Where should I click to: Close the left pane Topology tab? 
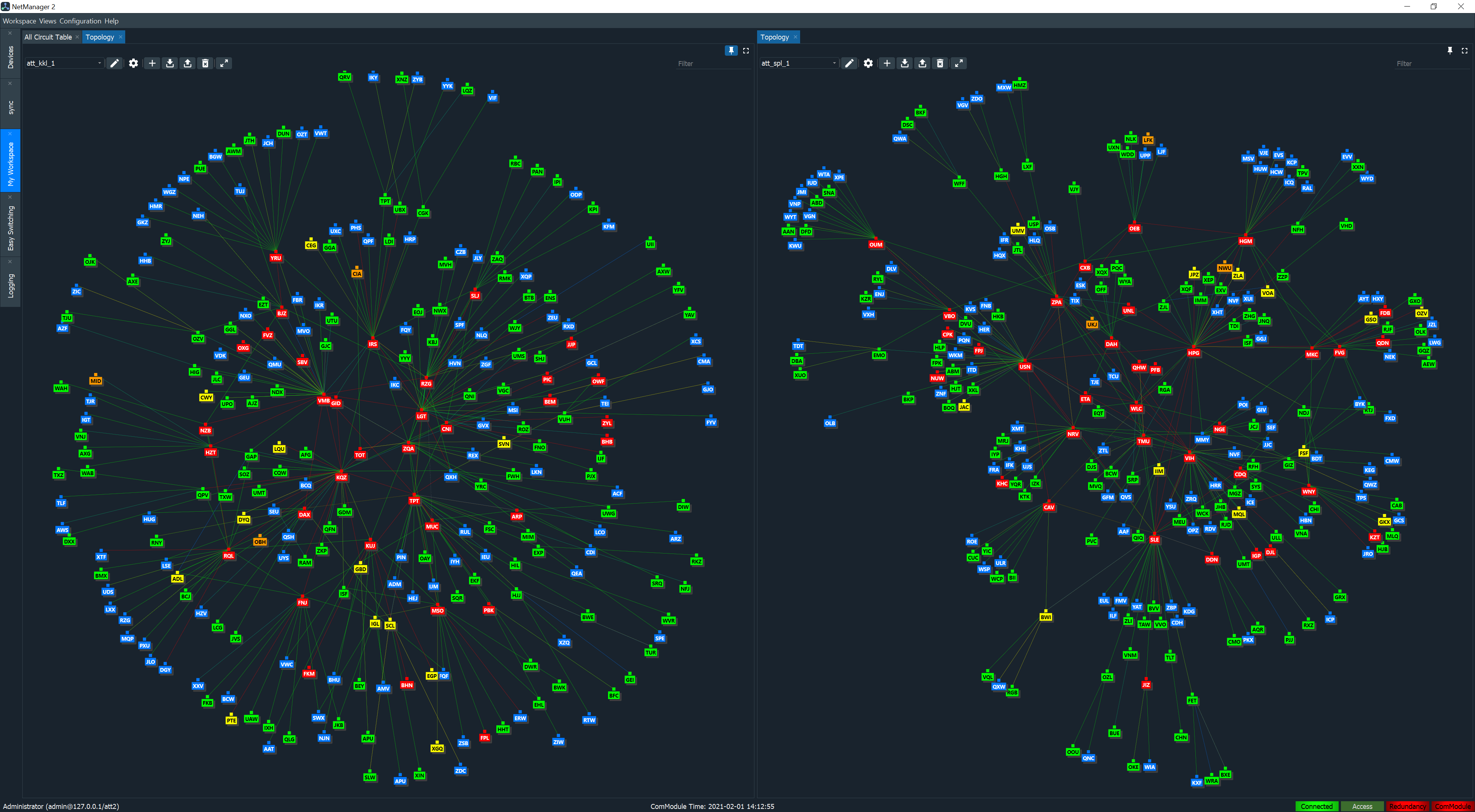point(120,37)
